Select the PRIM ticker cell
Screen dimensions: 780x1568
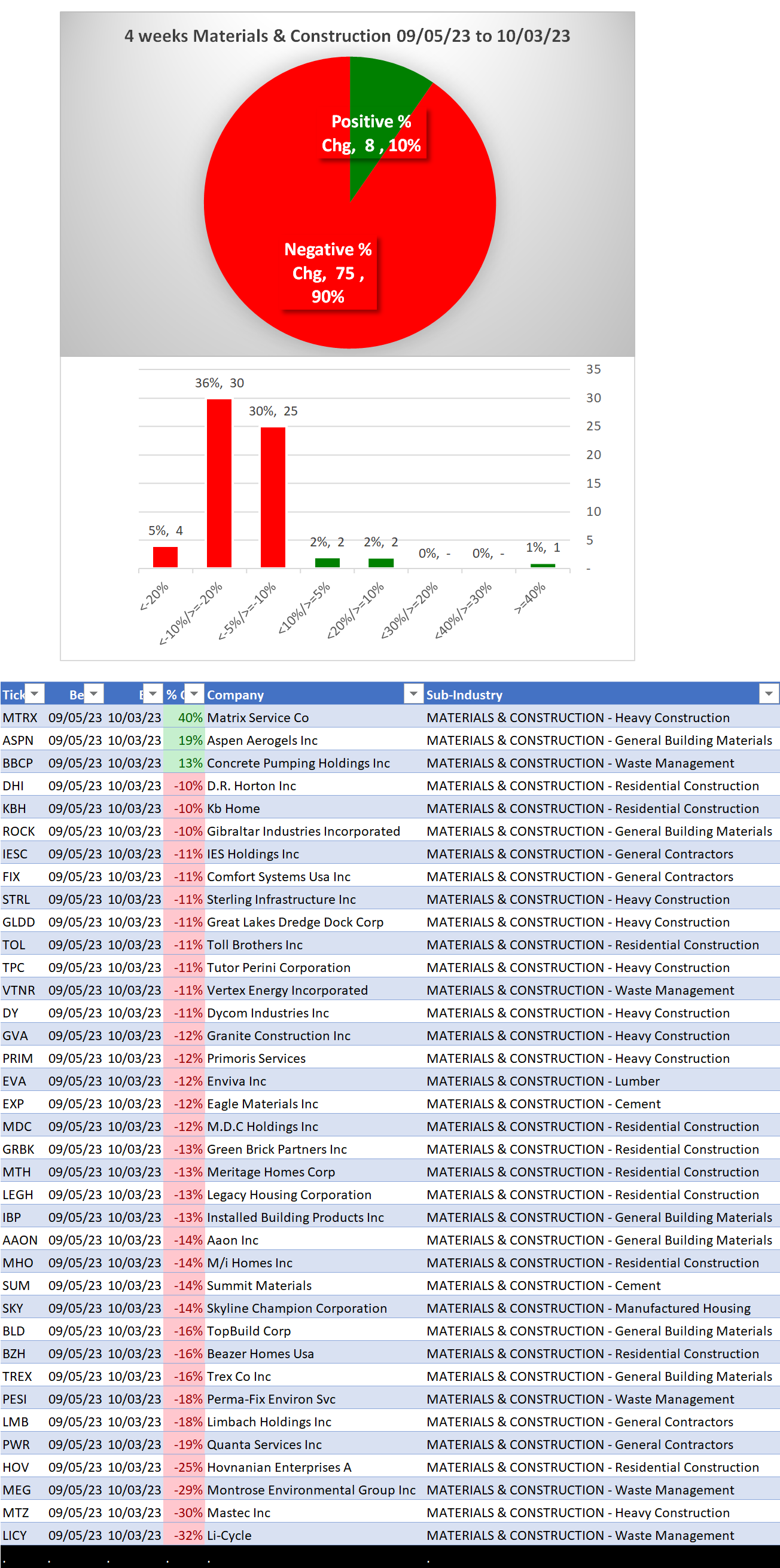tap(23, 1058)
